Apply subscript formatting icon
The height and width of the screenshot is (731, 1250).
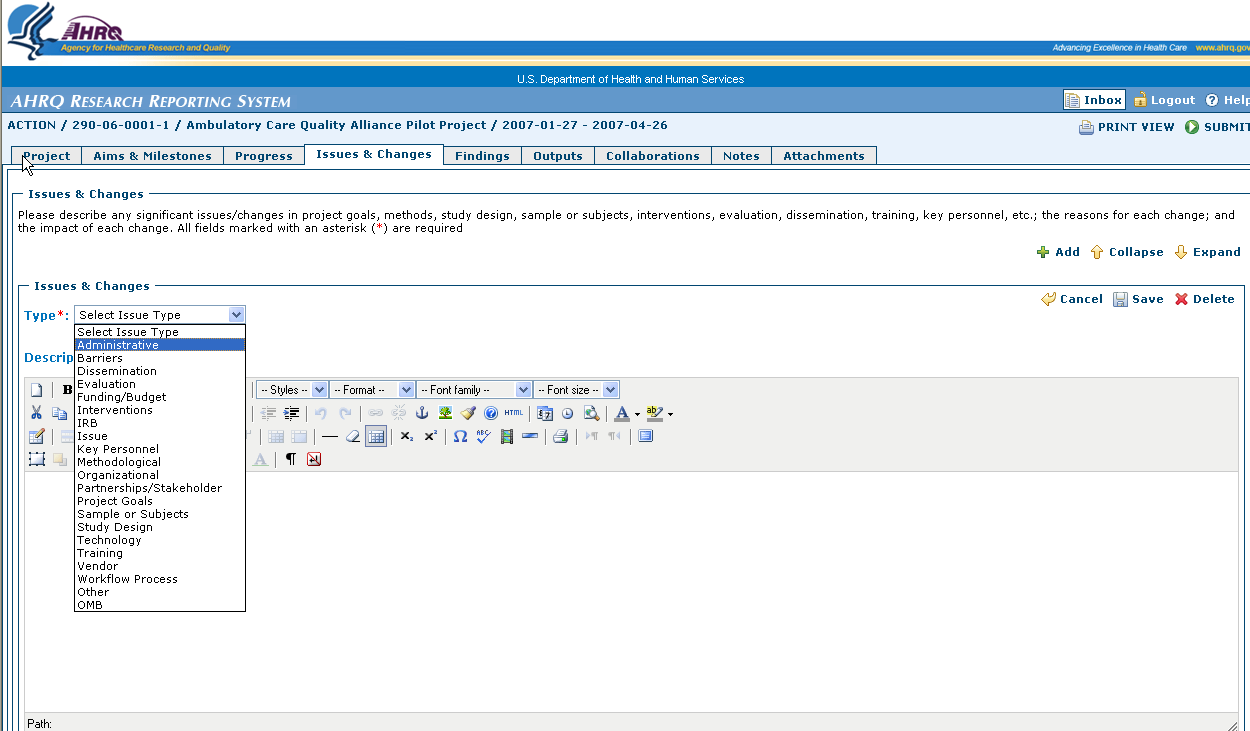click(407, 436)
